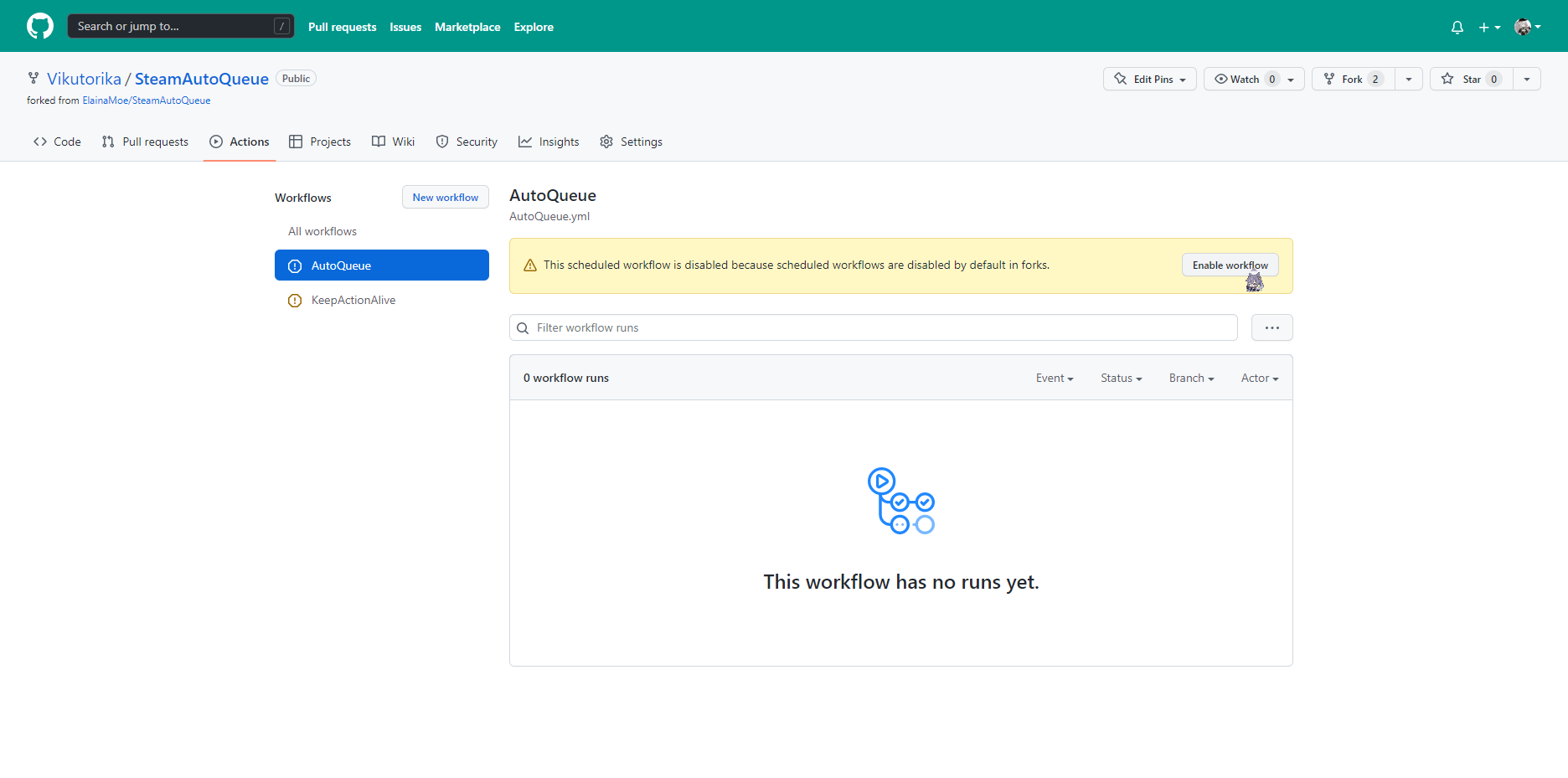
Task: Open the Branch filter dropdown
Action: tap(1191, 379)
